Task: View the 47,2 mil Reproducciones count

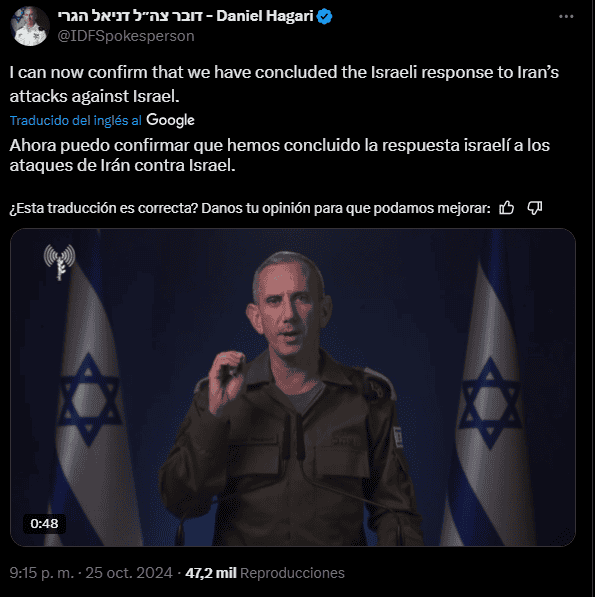Action: click(x=265, y=573)
